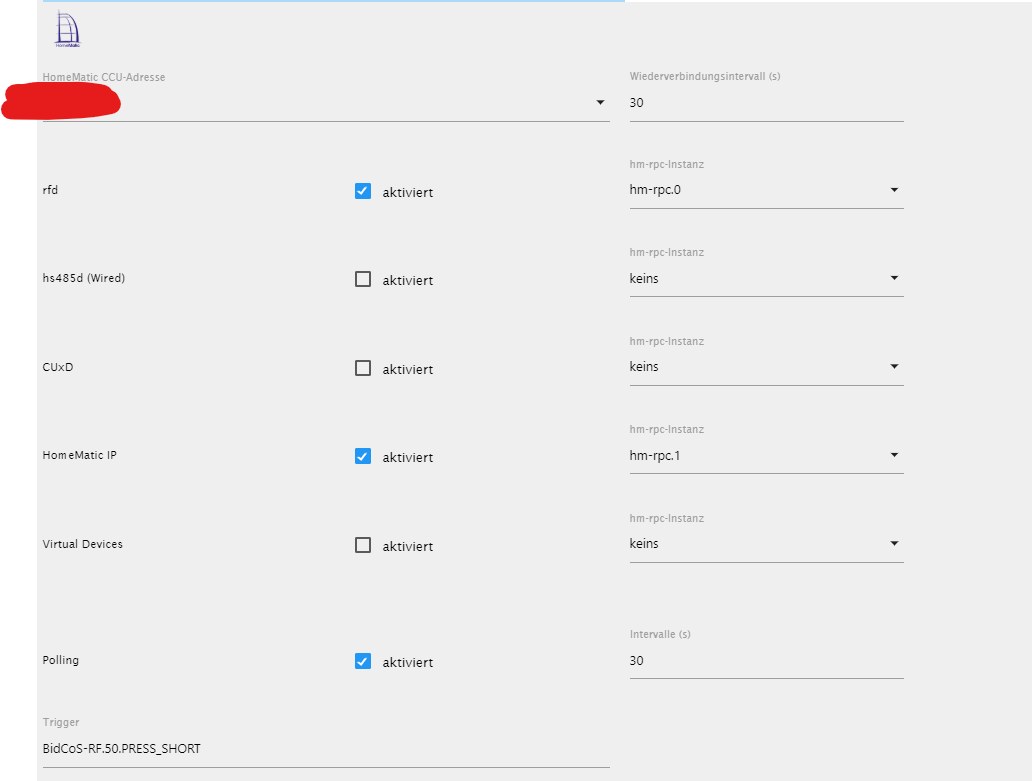Open the HomeMatic CCU-Adresse dropdown
The width and height of the screenshot is (1032, 781).
click(x=600, y=103)
